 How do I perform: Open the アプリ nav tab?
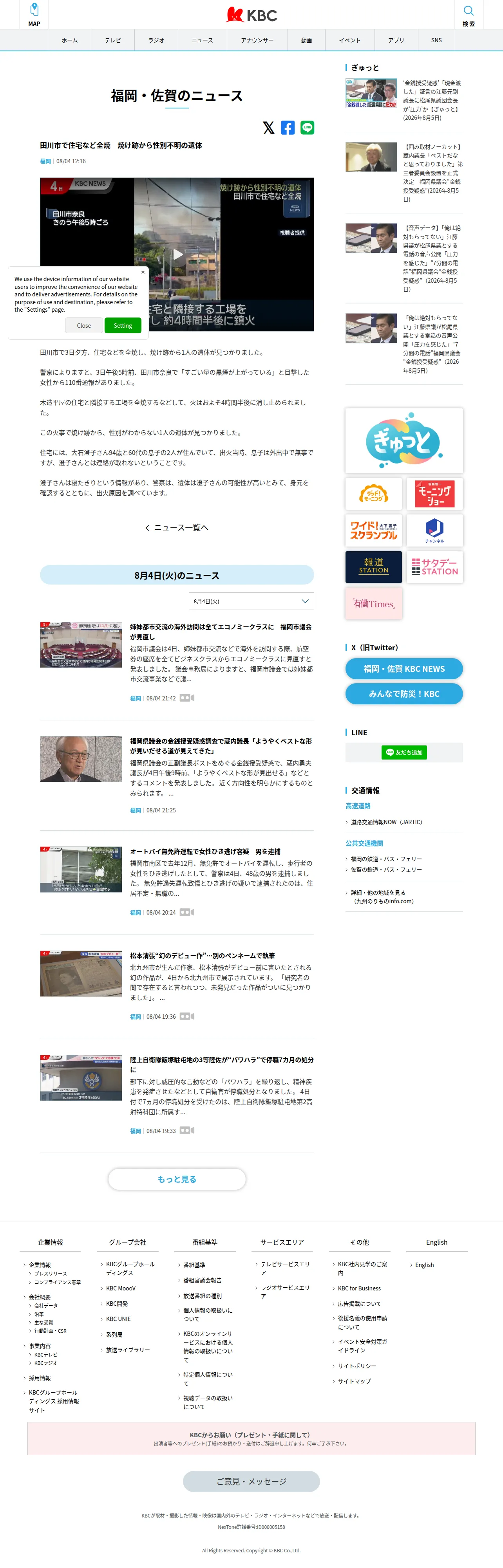[x=396, y=40]
